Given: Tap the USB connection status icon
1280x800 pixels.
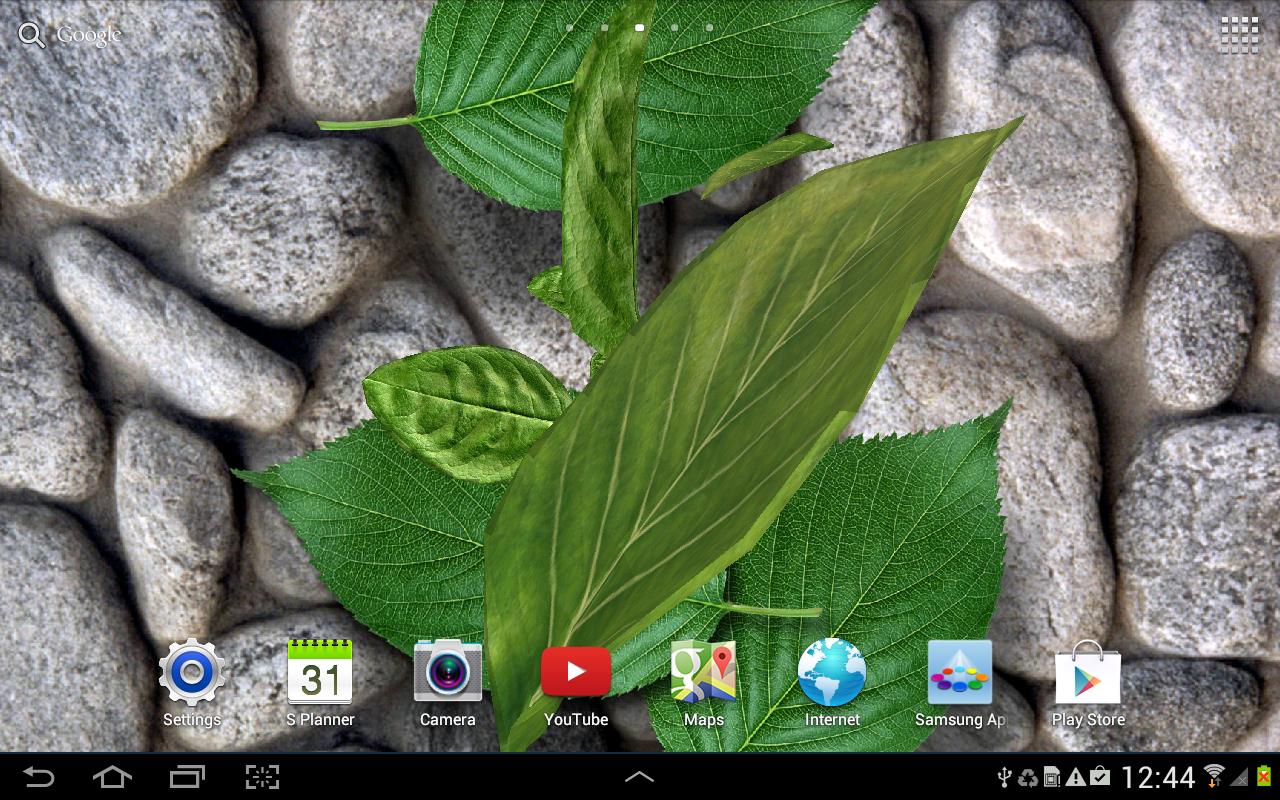Looking at the screenshot, I should (x=1005, y=777).
